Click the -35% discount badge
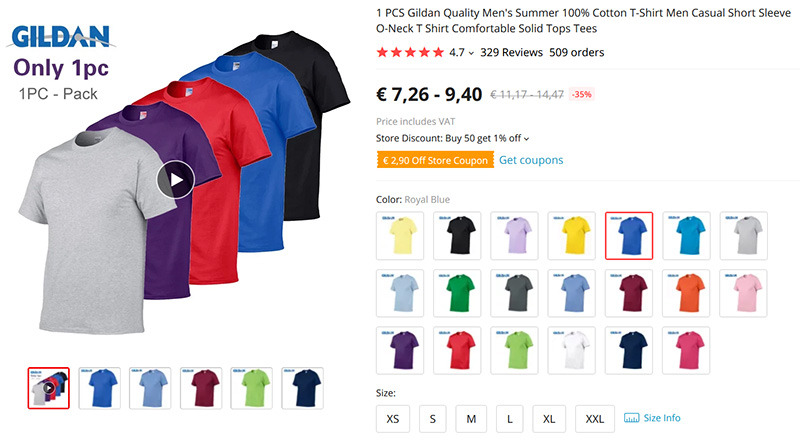 click(582, 94)
